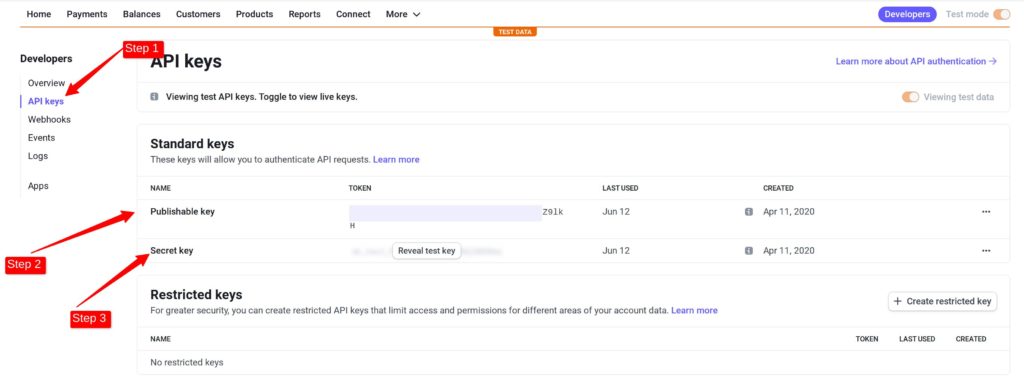The image size is (1024, 385).
Task: Click Jun 12 in Secret key row
Action: [616, 251]
